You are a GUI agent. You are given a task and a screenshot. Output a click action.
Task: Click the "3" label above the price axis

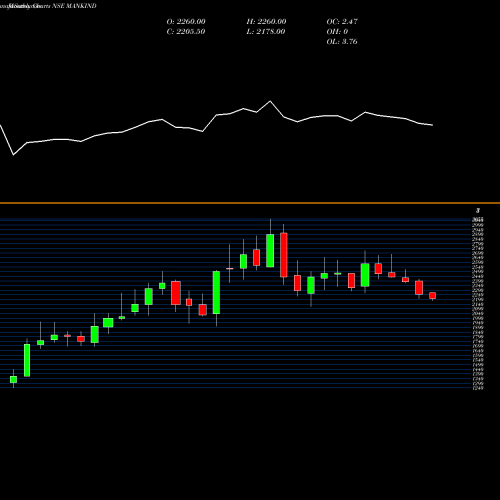[x=478, y=211]
